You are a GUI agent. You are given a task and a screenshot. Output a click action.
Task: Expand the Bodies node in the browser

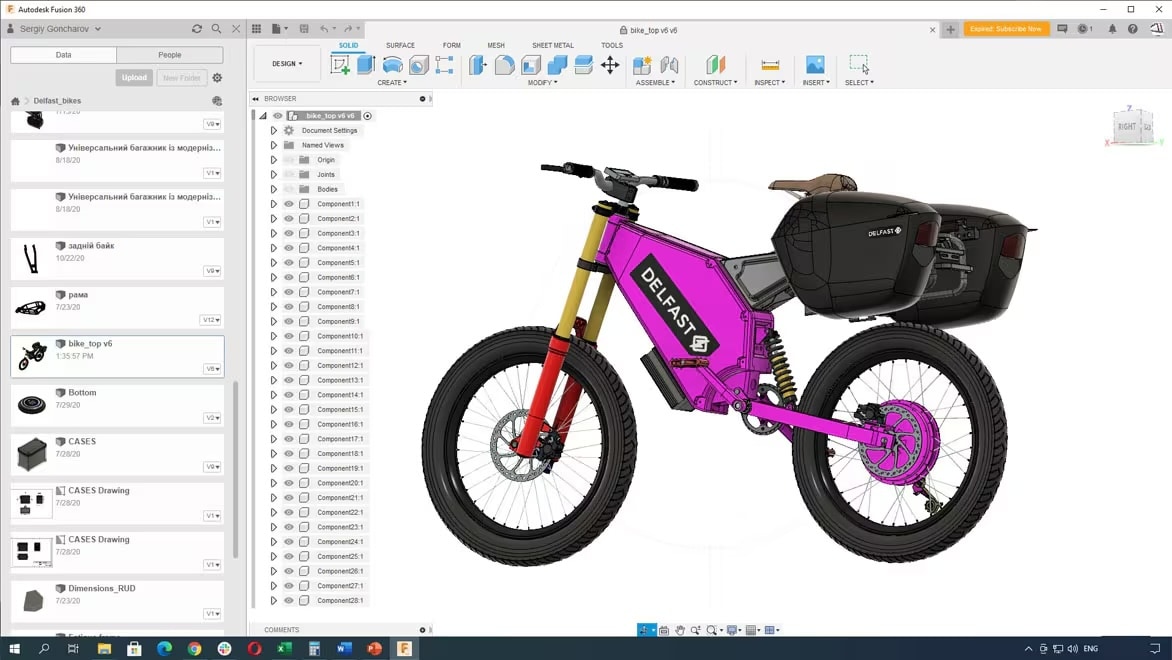(x=274, y=188)
